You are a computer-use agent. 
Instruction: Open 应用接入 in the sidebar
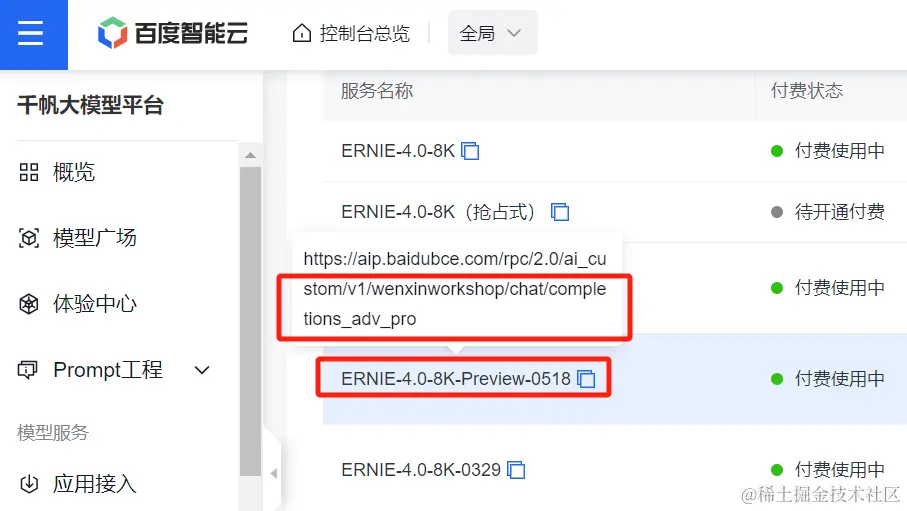click(x=95, y=484)
